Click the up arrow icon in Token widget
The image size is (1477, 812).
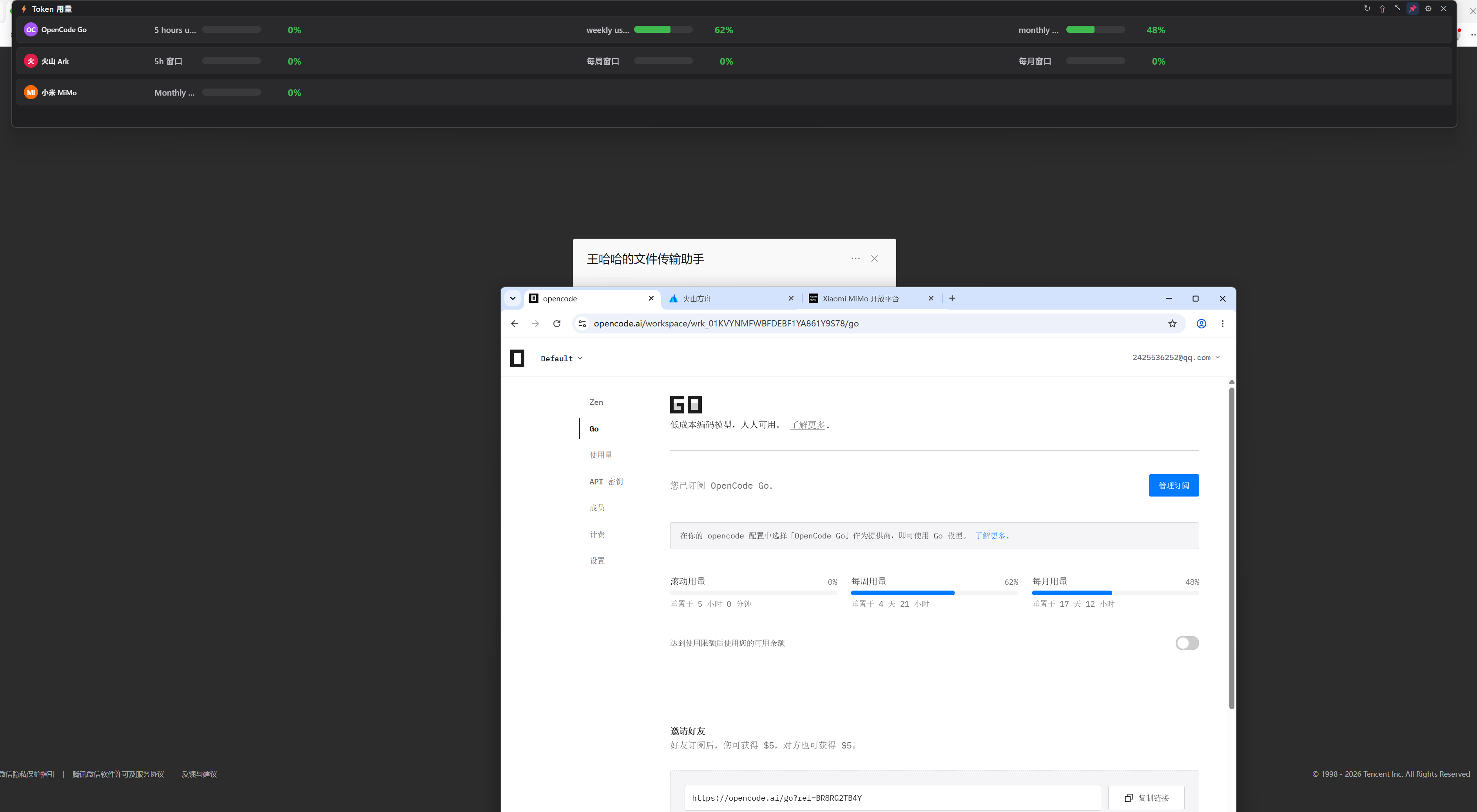1383,9
